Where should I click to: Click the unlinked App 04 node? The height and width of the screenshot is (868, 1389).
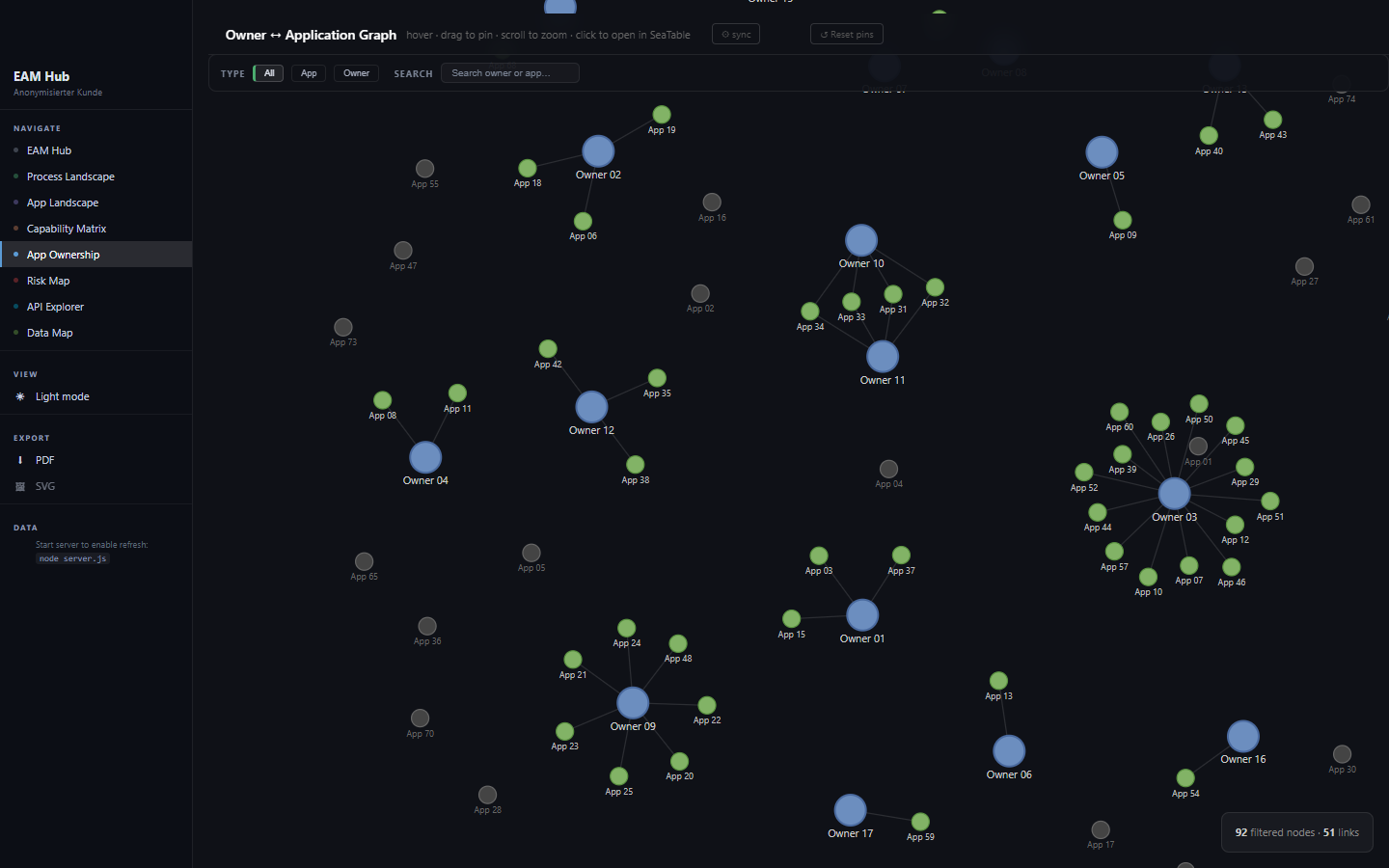coord(889,469)
